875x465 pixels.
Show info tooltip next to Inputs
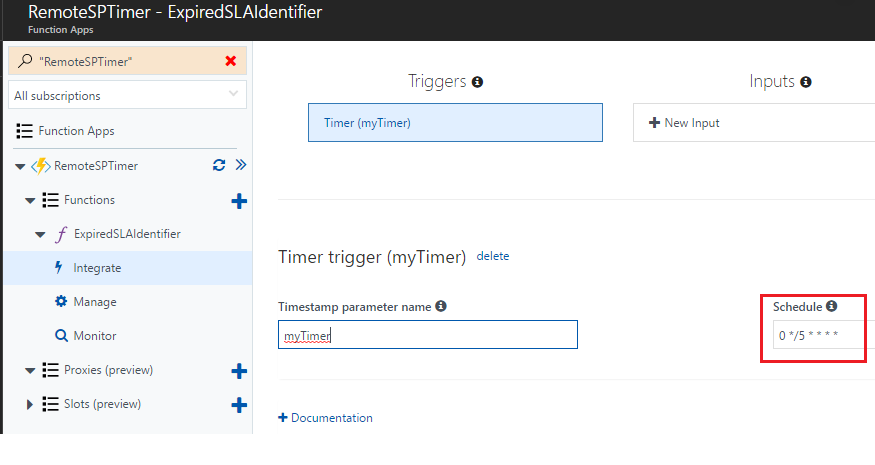[x=805, y=82]
